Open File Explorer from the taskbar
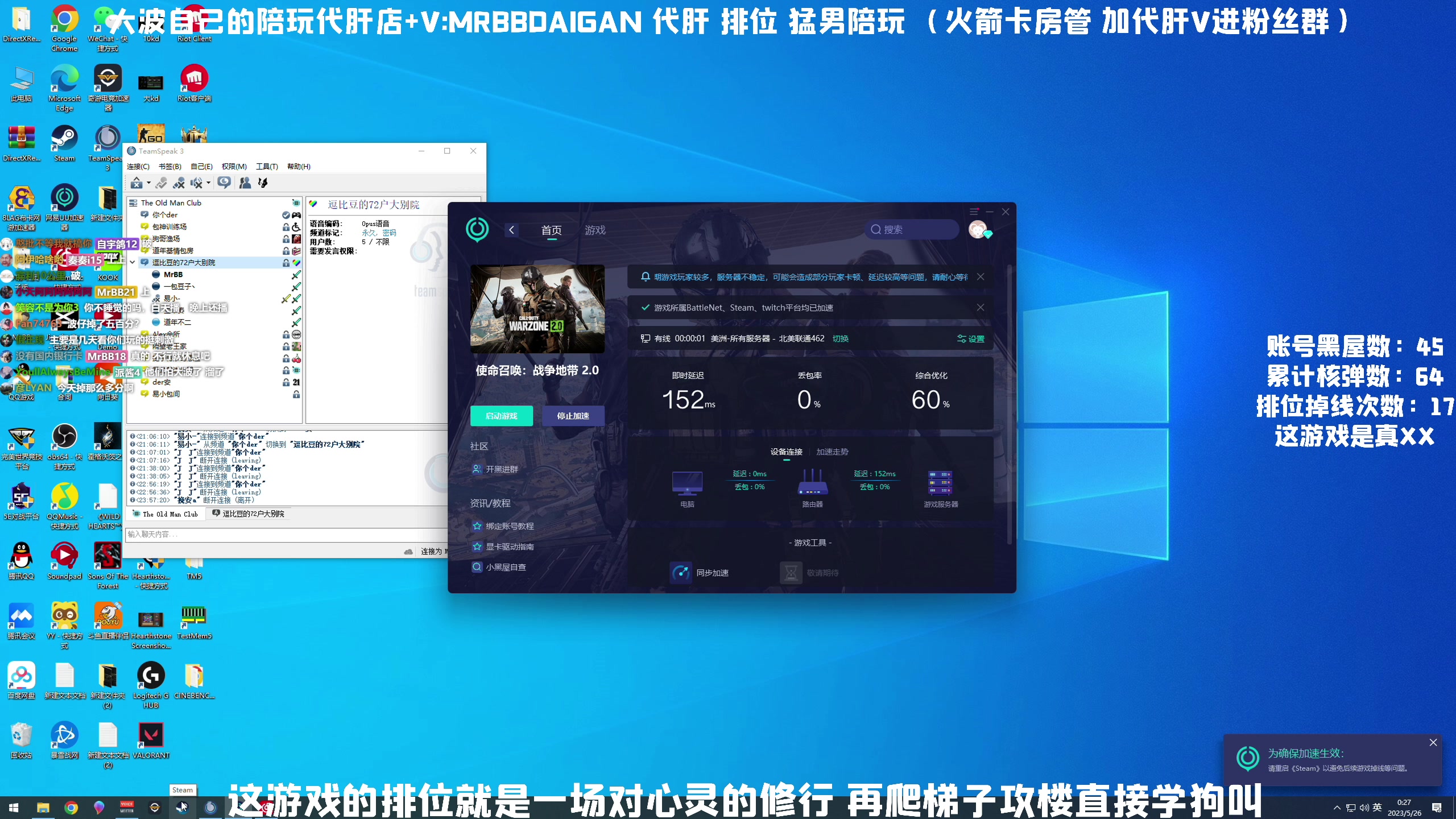The height and width of the screenshot is (819, 1456). [43, 808]
